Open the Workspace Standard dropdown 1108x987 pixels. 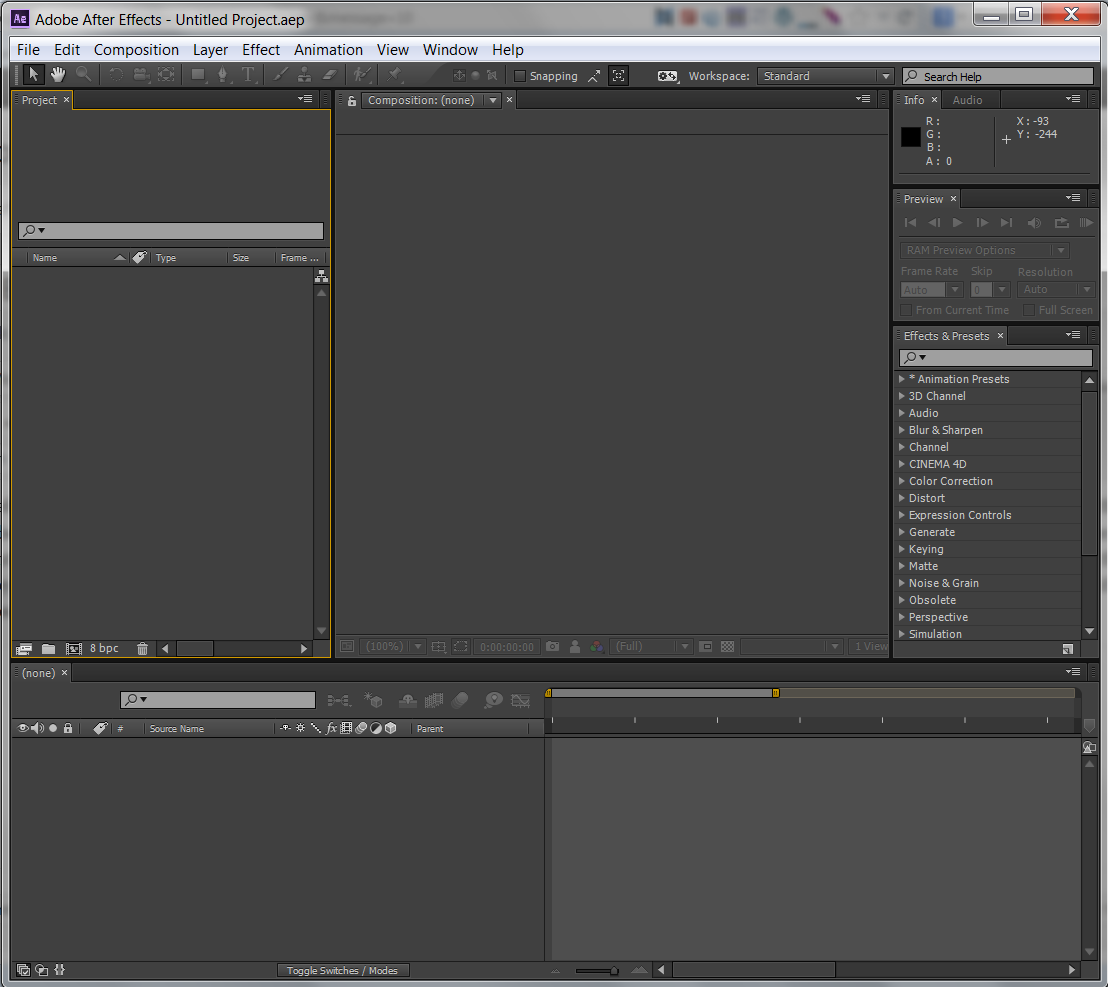pos(825,76)
